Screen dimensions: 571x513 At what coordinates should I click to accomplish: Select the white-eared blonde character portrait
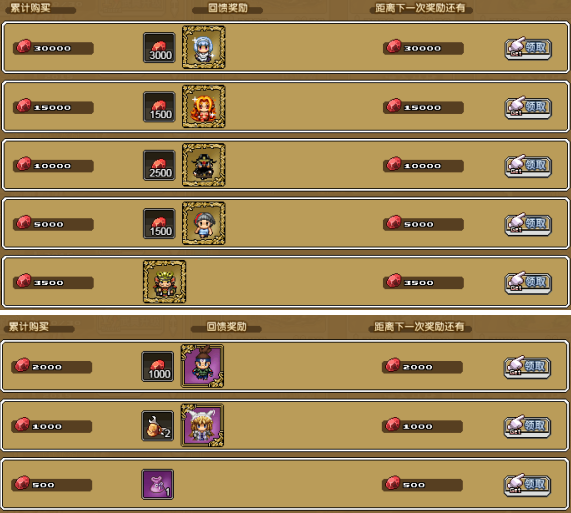tap(202, 426)
